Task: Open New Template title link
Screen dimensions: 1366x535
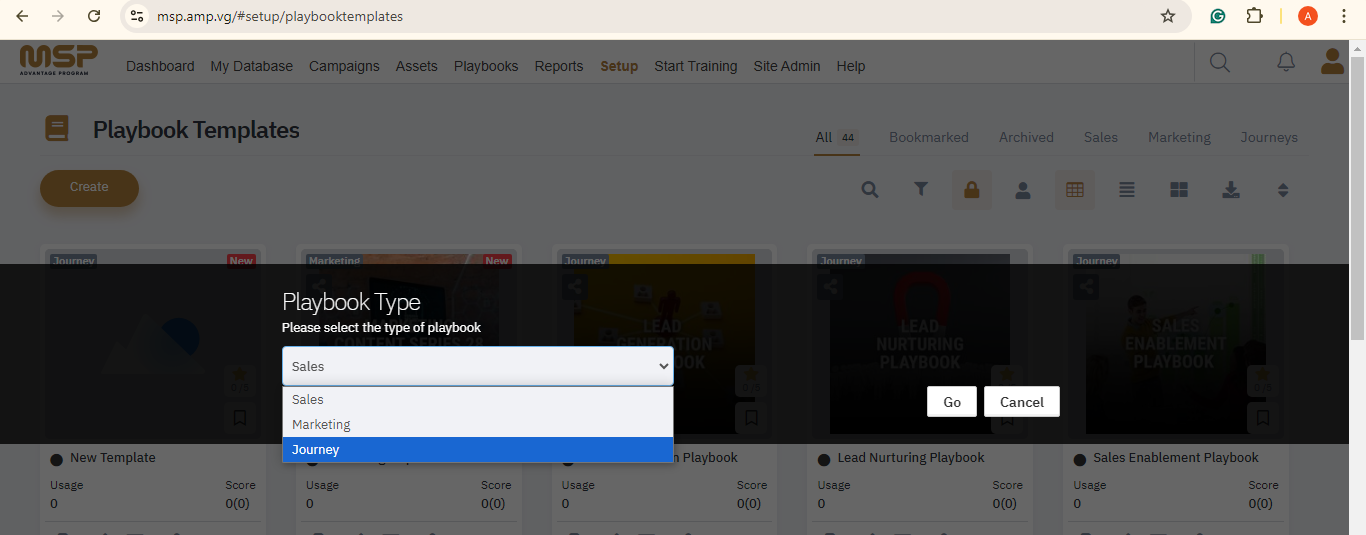Action: [x=113, y=458]
